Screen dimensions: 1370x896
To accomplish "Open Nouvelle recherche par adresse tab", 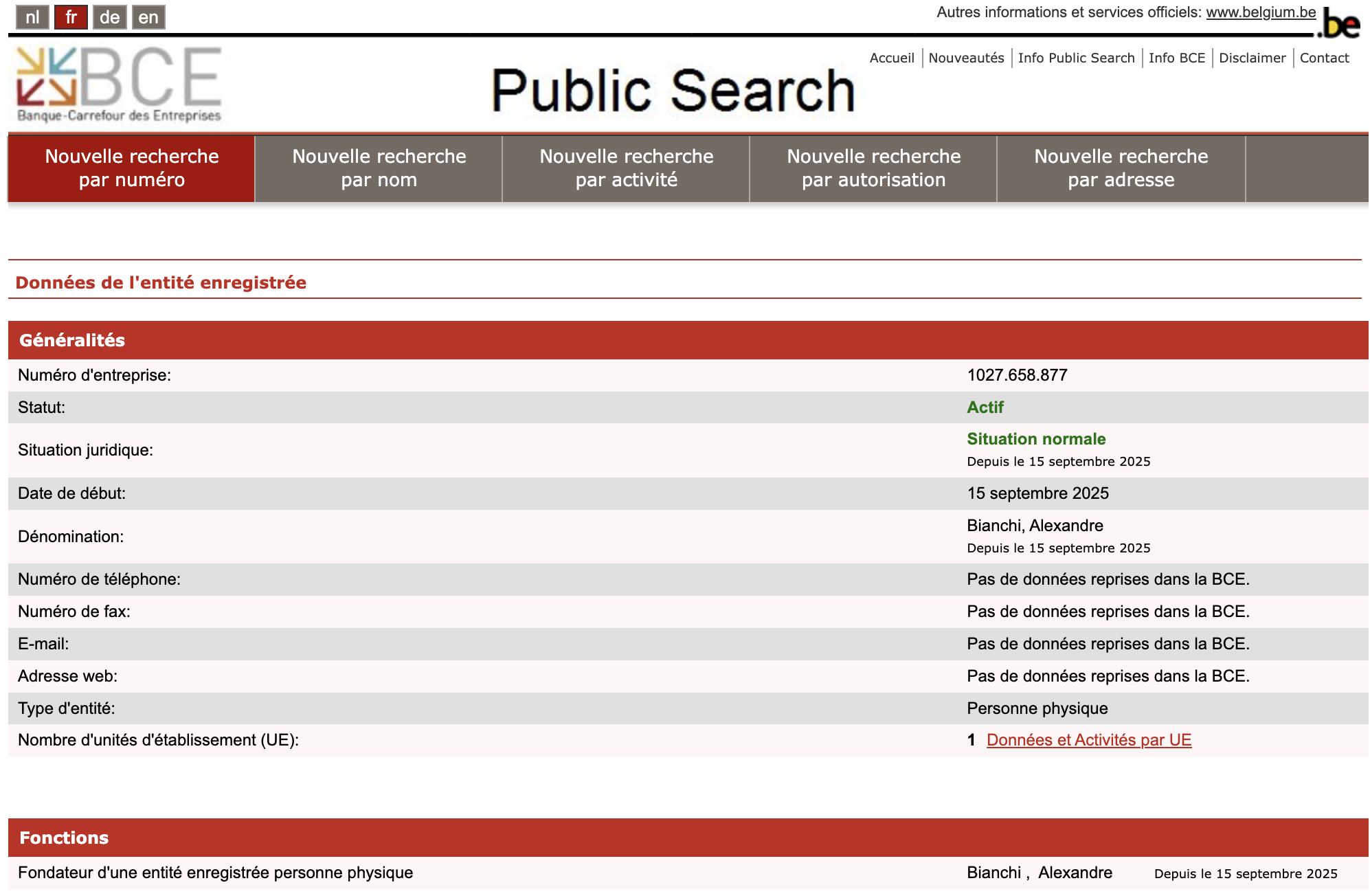I will pyautogui.click(x=1121, y=168).
